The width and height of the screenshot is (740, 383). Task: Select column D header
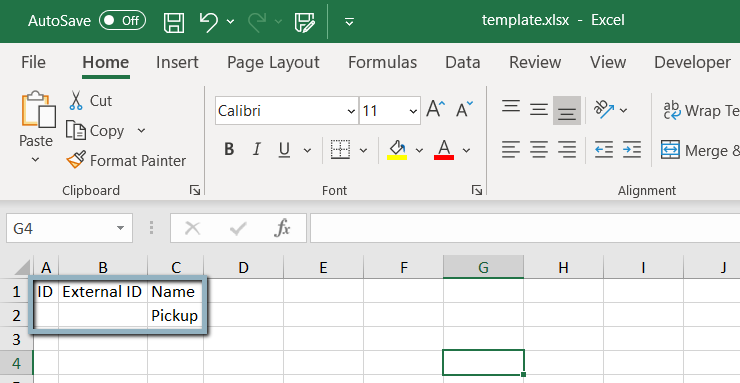click(244, 267)
